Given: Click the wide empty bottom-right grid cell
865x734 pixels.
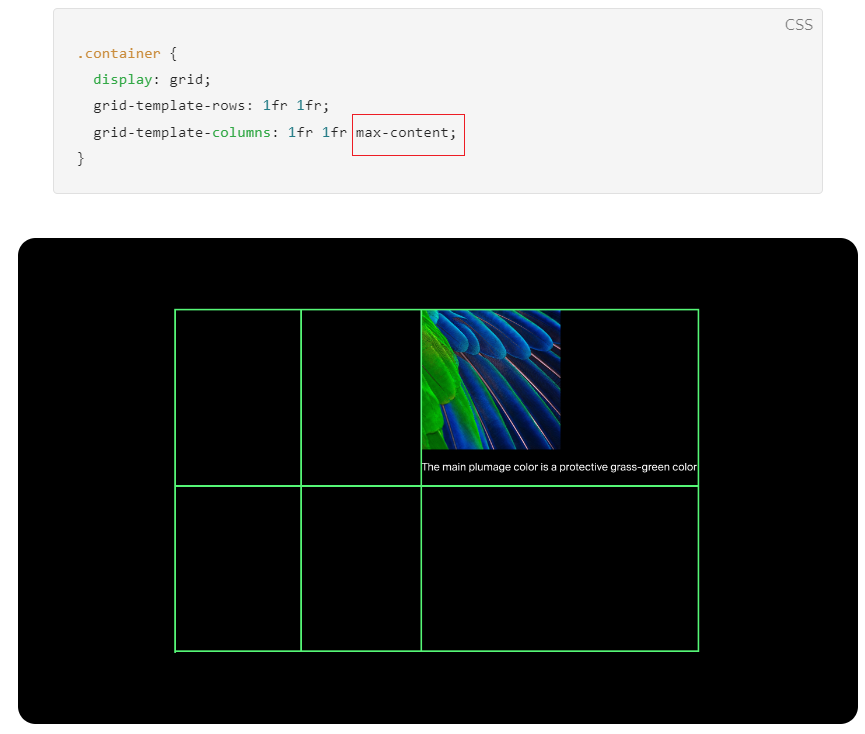Looking at the screenshot, I should 559,568.
